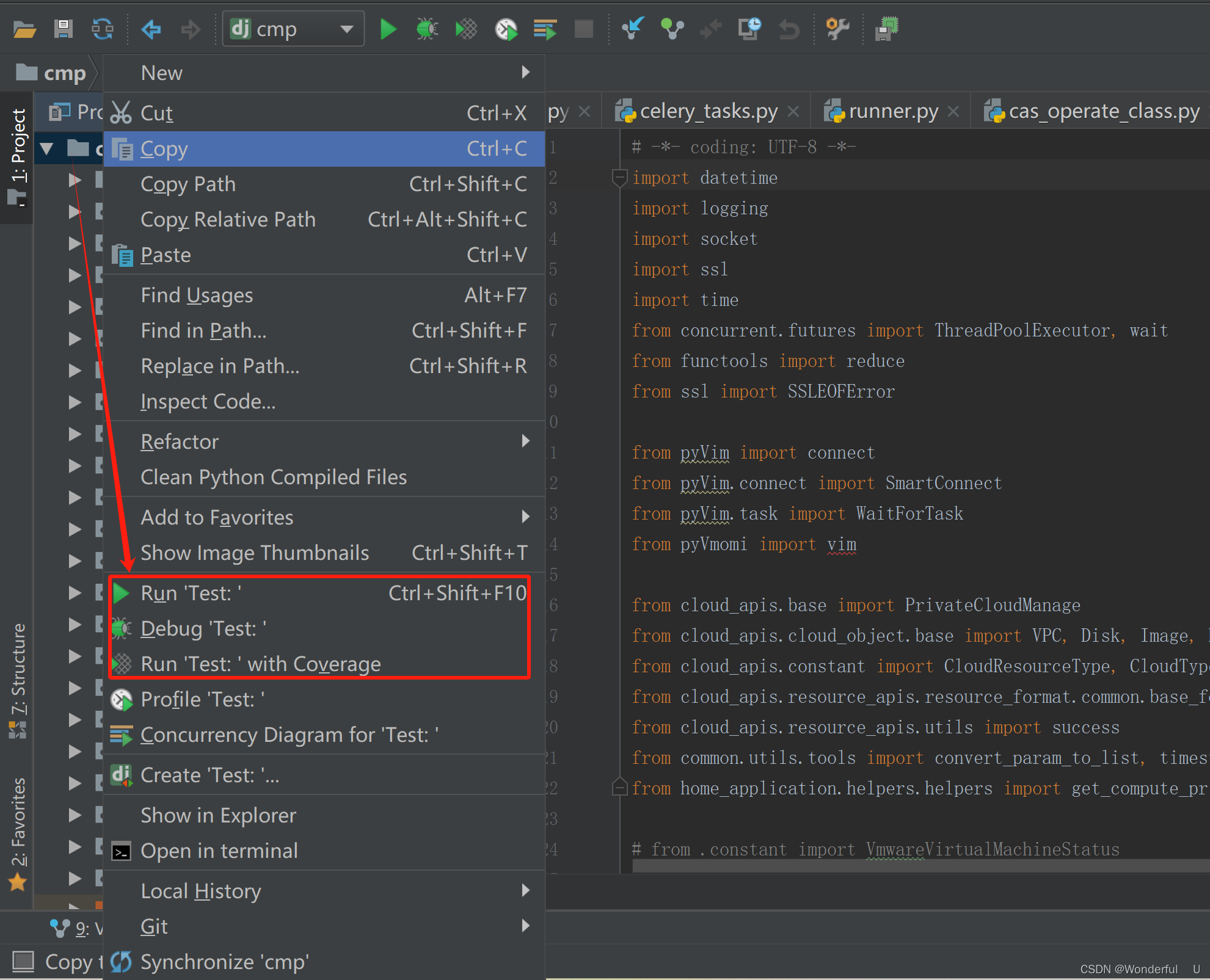Select Profile 'Test: ' menu item
This screenshot has height=980, width=1210.
[x=324, y=700]
